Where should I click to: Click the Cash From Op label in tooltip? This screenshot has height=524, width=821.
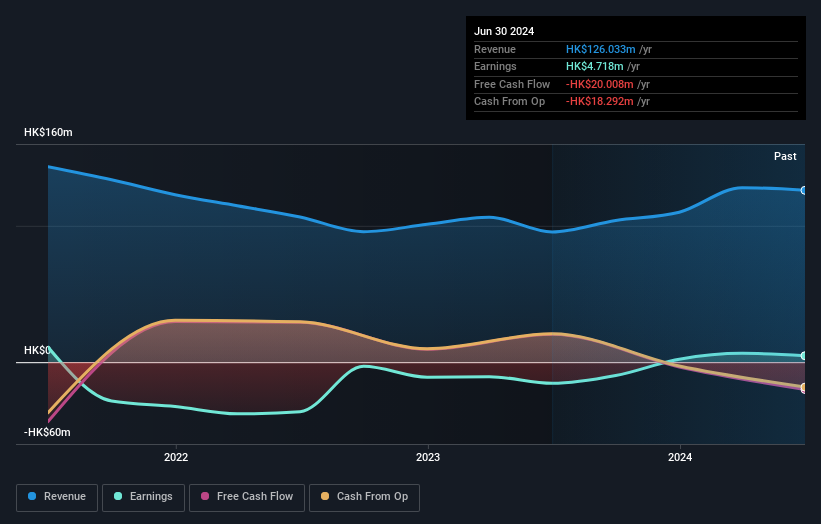(x=509, y=102)
